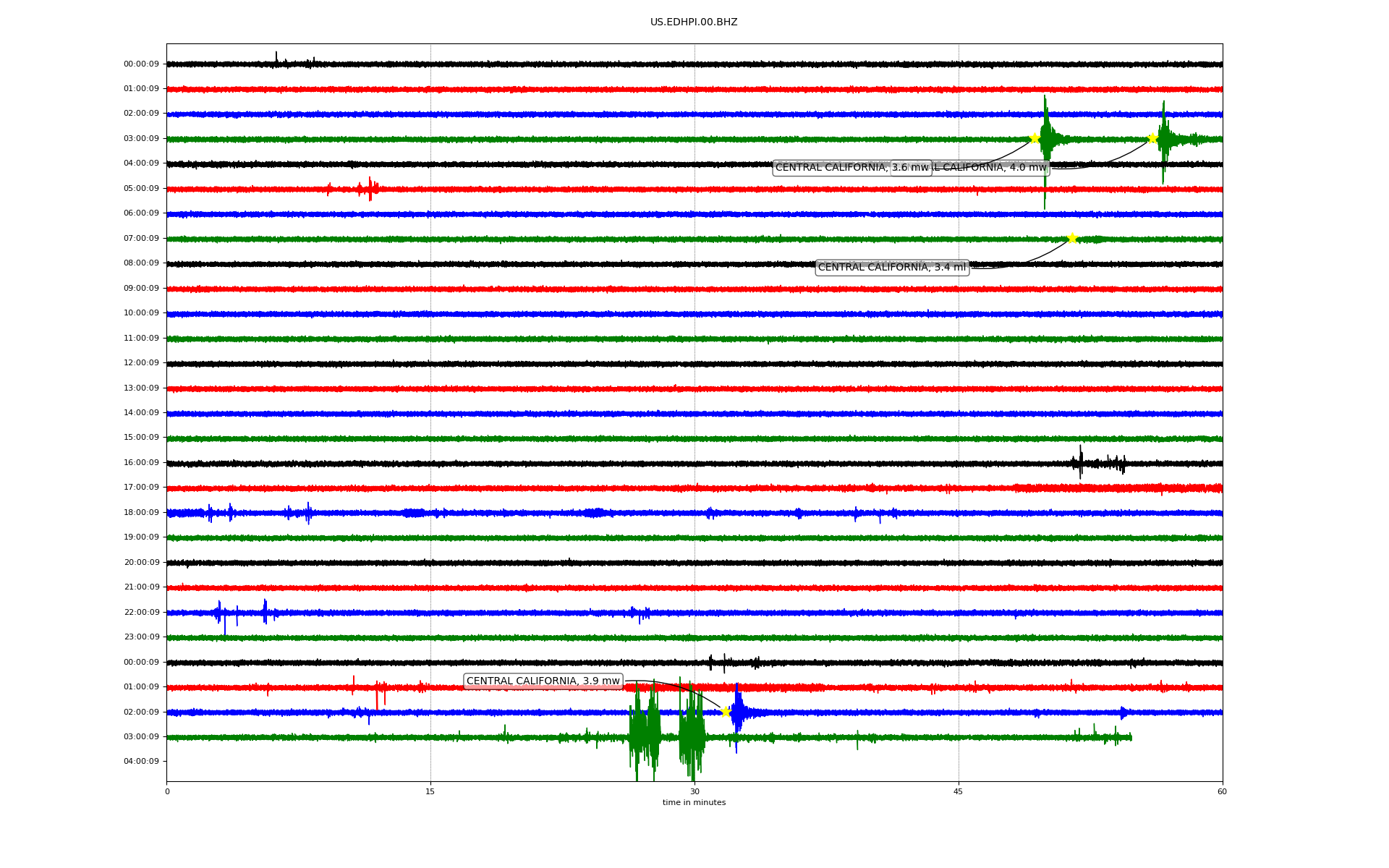
Task: Click the 05:00:09 row time label
Action: click(x=141, y=189)
